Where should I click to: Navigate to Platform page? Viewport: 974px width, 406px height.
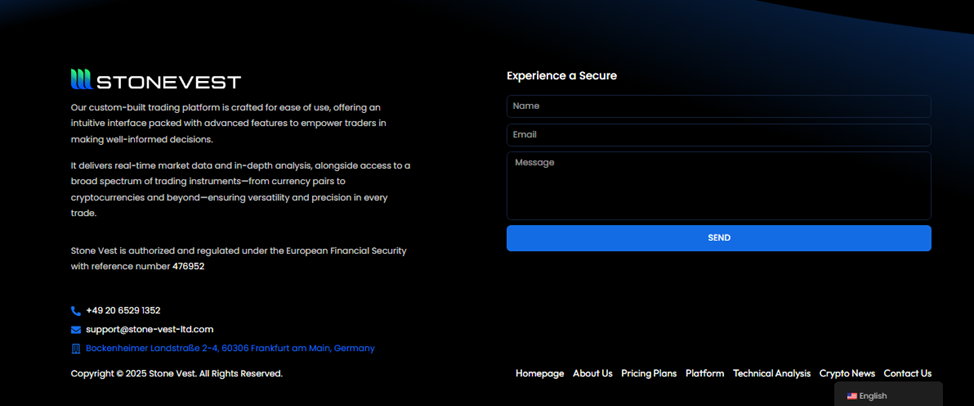[x=705, y=374]
